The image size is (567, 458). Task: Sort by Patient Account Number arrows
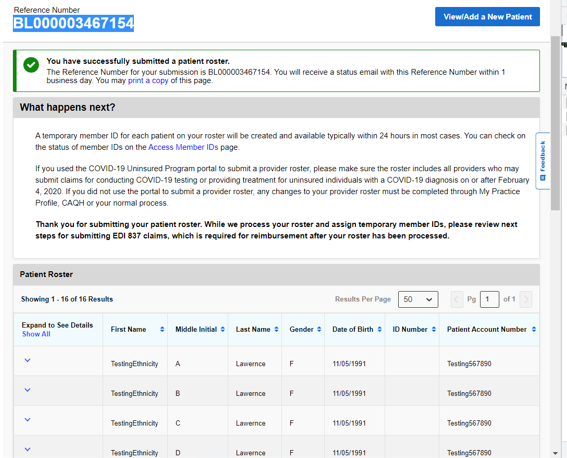(x=534, y=329)
